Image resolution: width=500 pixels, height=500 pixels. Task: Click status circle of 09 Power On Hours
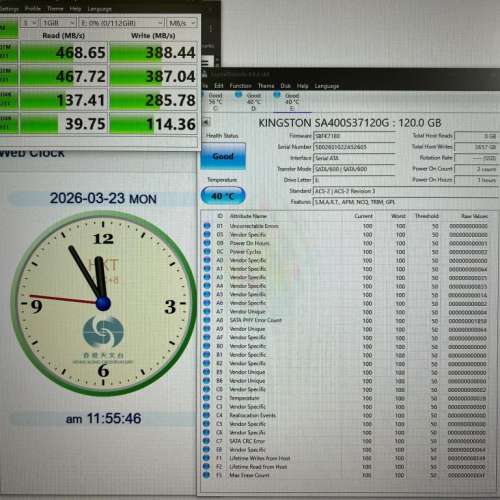[x=207, y=243]
